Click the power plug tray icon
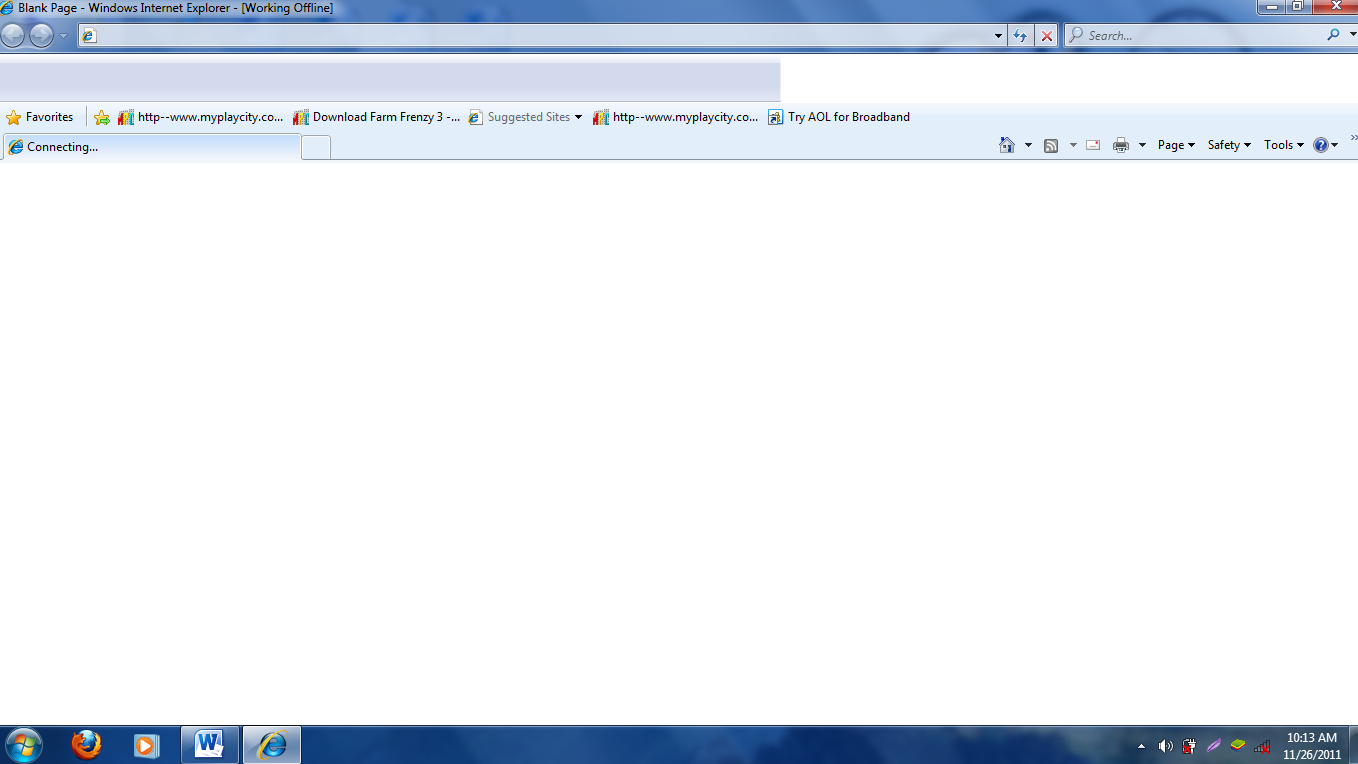Screen dimensions: 1358x764 [1190, 746]
